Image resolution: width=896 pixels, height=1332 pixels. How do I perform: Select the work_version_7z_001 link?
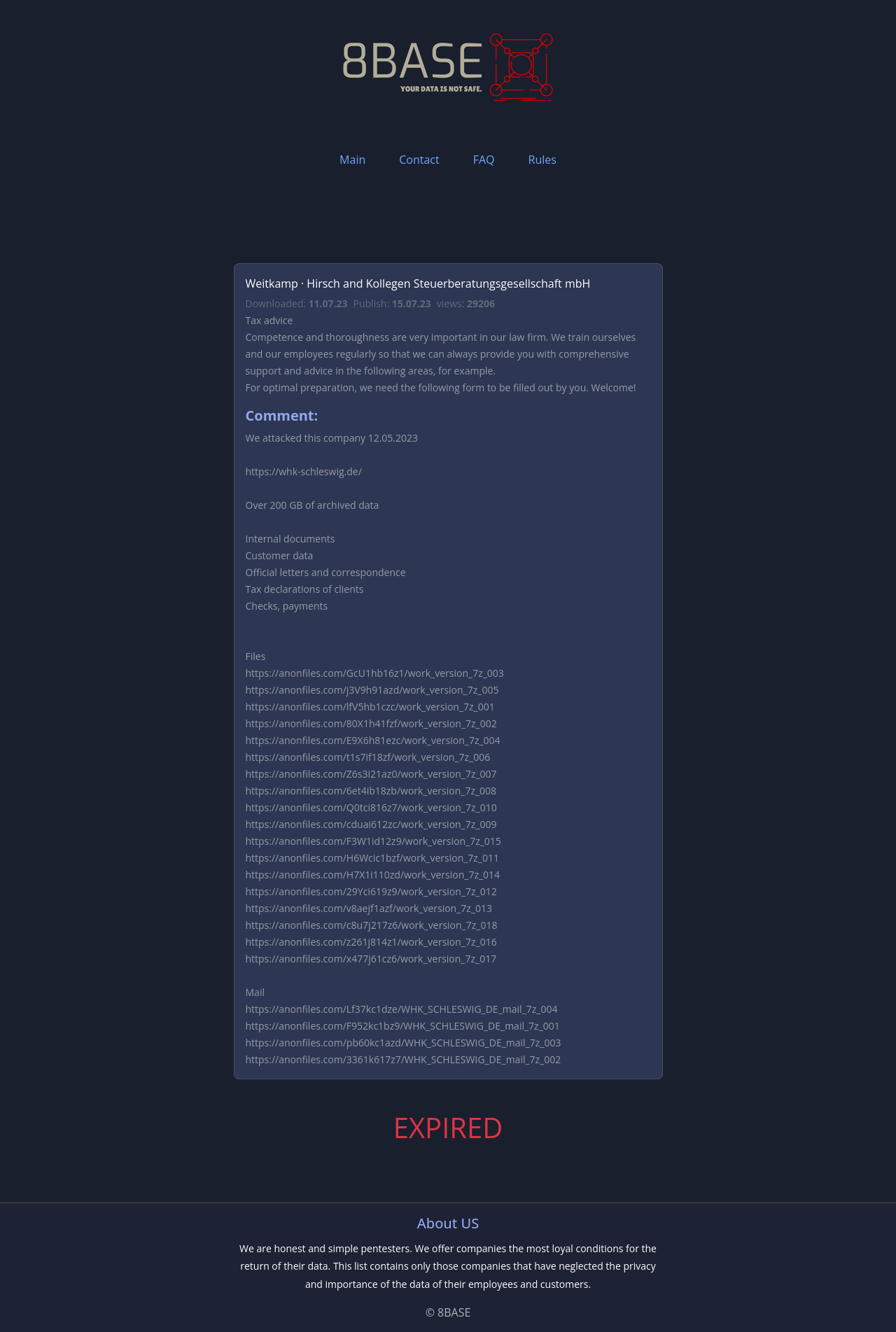[x=370, y=707]
